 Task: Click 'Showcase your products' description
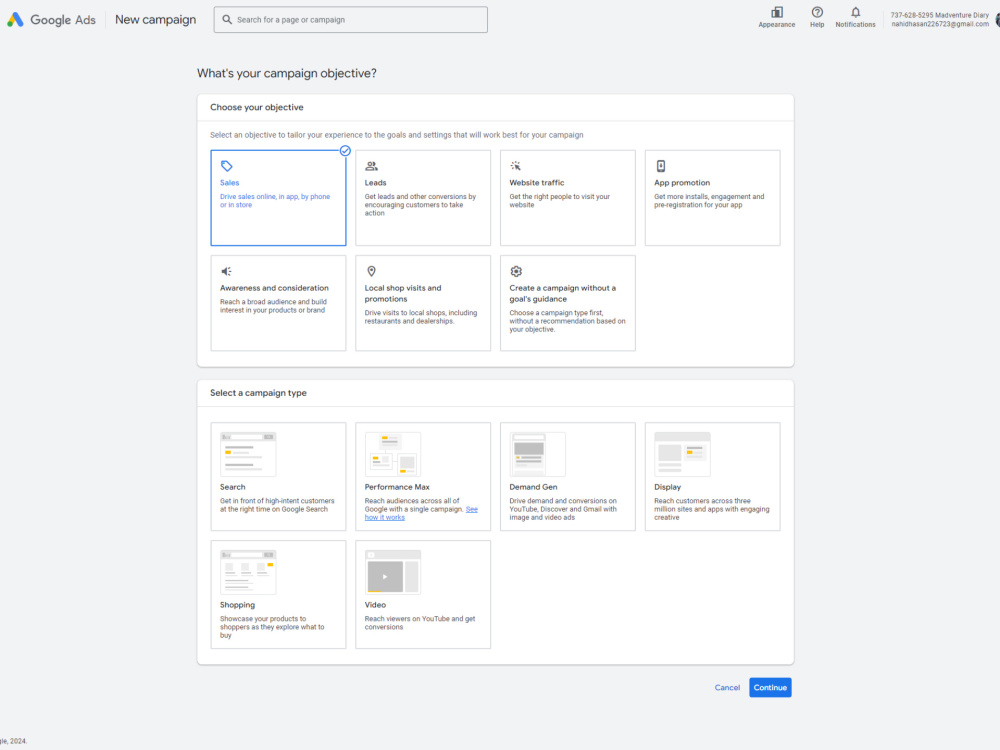pyautogui.click(x=272, y=627)
